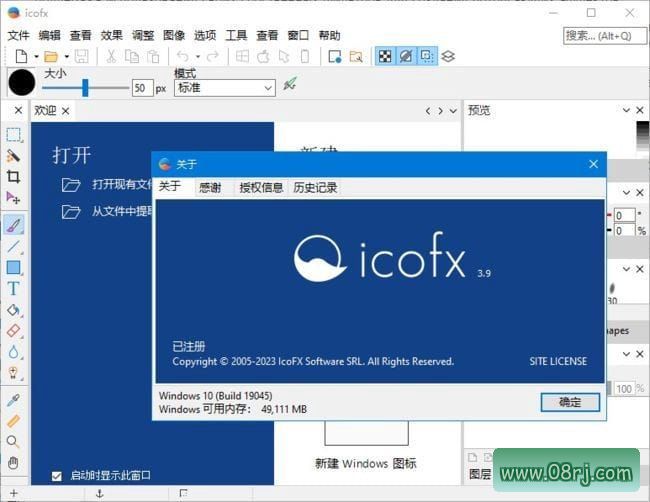Toggle the 启动时显示此窗口 checkbox
Image resolution: width=650 pixels, height=502 pixels.
point(57,476)
